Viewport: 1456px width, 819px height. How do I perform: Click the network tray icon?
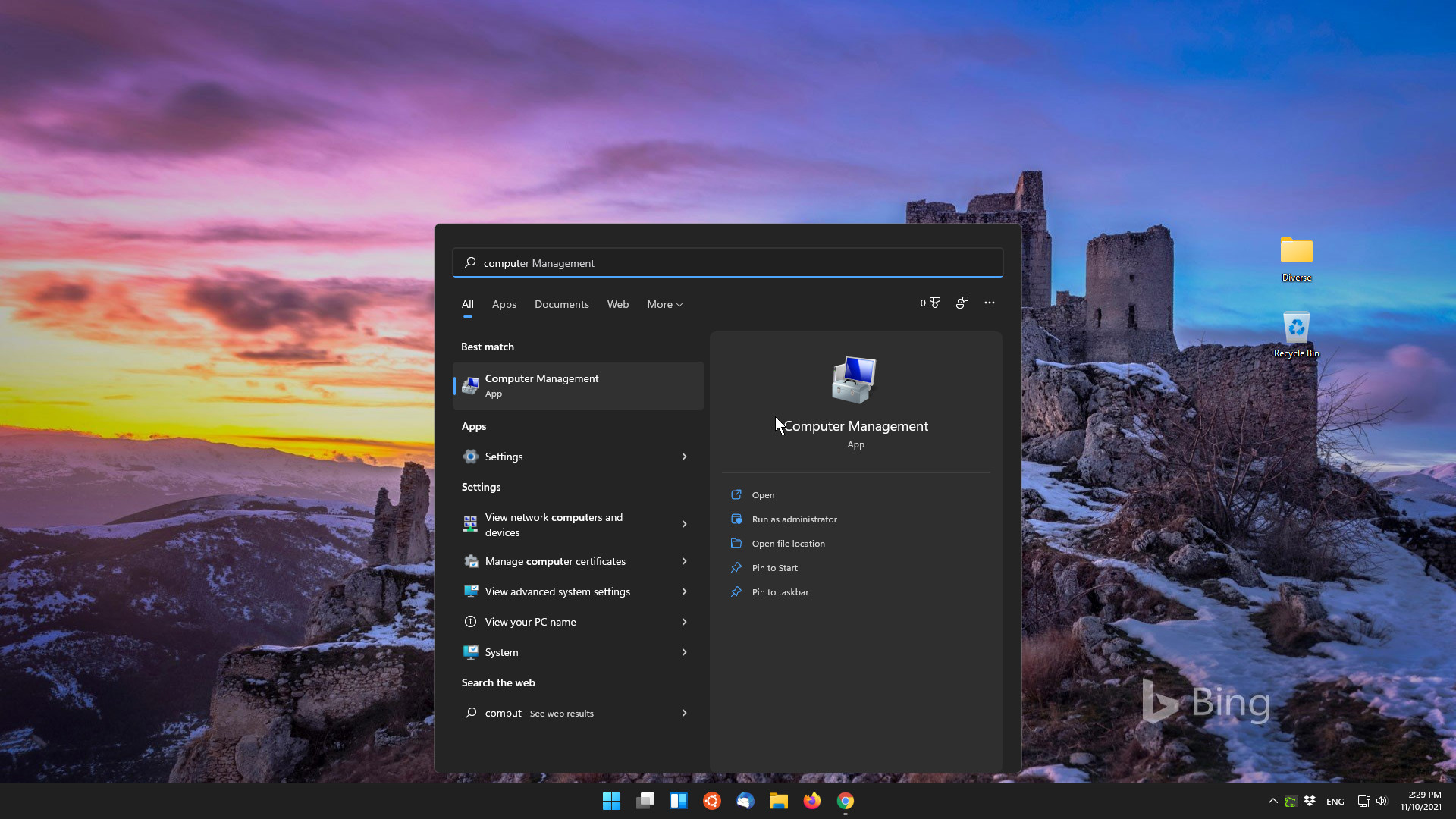(x=1363, y=801)
